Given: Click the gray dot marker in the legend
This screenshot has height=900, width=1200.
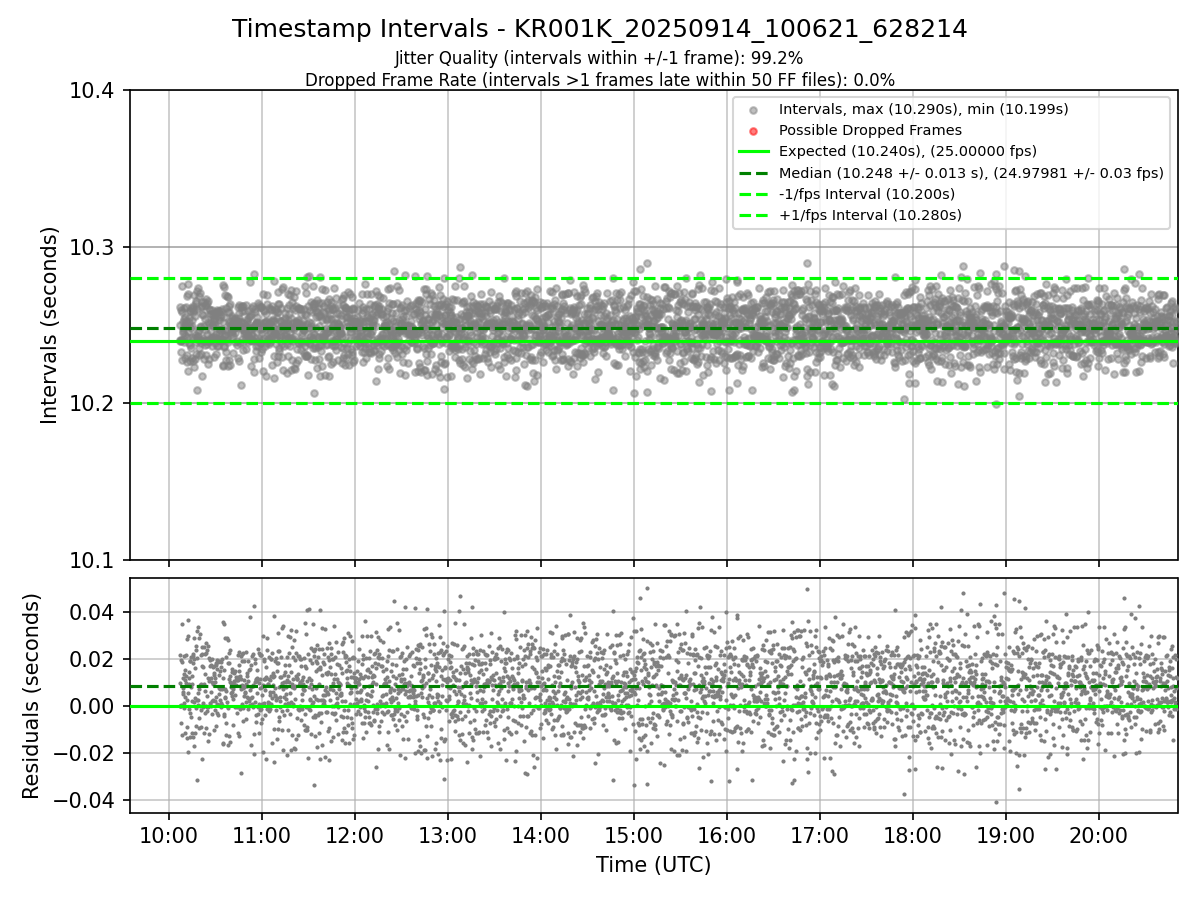Looking at the screenshot, I should coord(754,110).
